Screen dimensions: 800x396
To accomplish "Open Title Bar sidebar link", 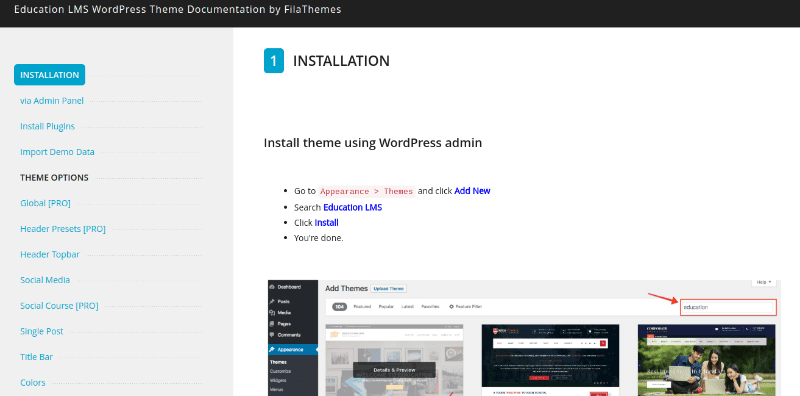I will 36,357.
